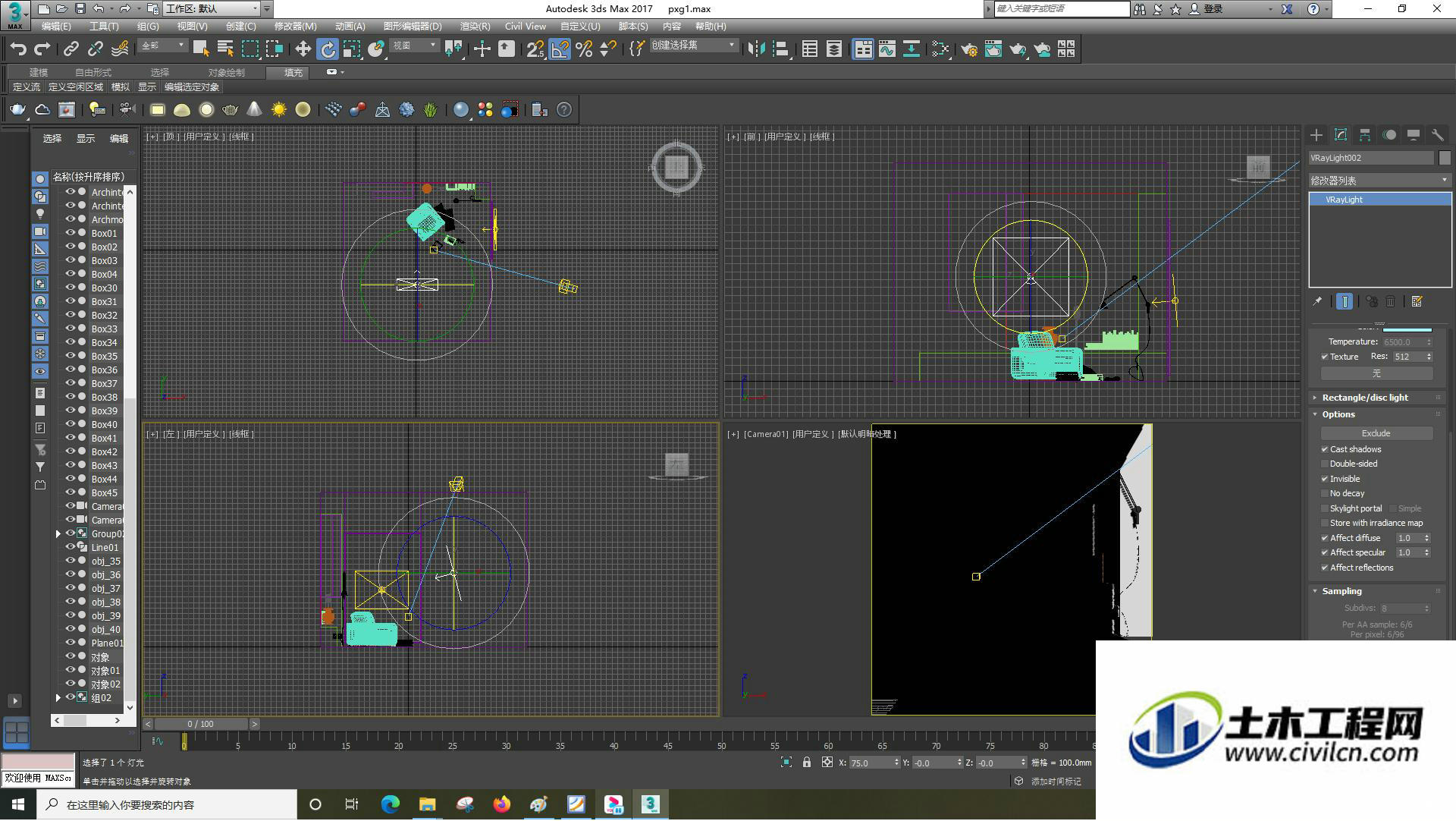Switch to the 对象绘制 ribbon tab
This screenshot has height=821, width=1456.
[x=226, y=73]
